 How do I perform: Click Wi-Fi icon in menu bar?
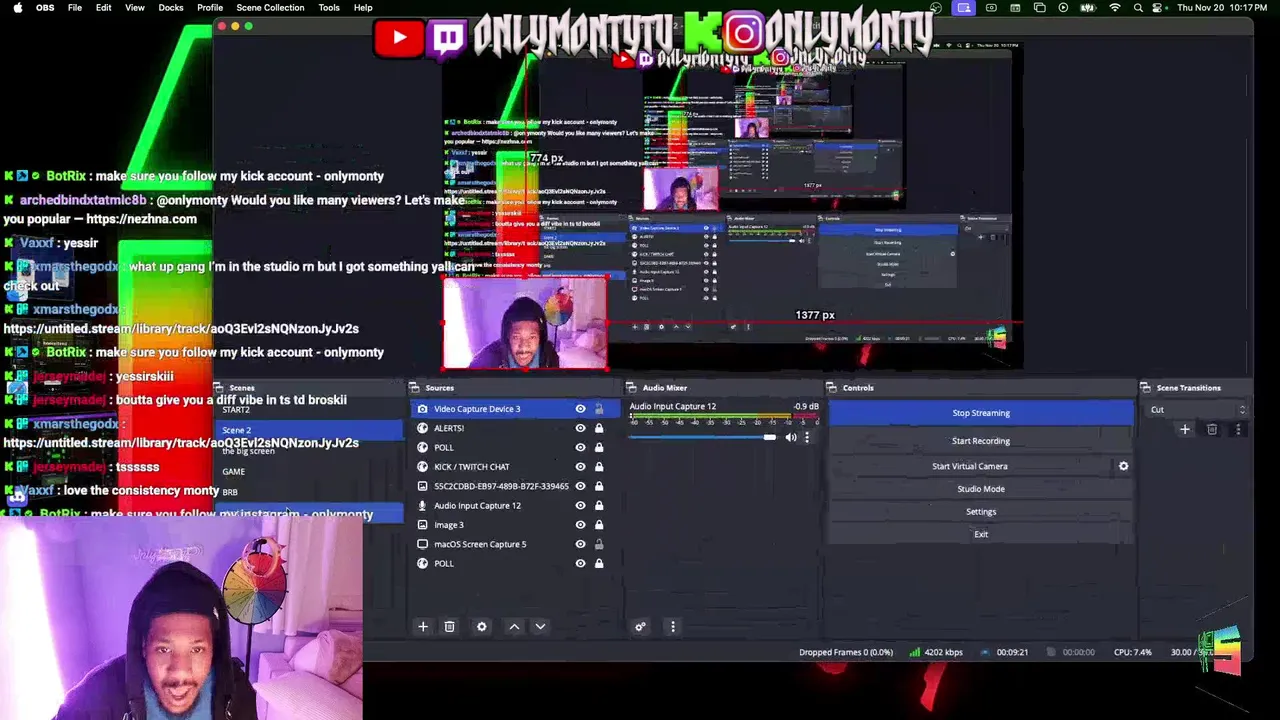(x=1115, y=8)
